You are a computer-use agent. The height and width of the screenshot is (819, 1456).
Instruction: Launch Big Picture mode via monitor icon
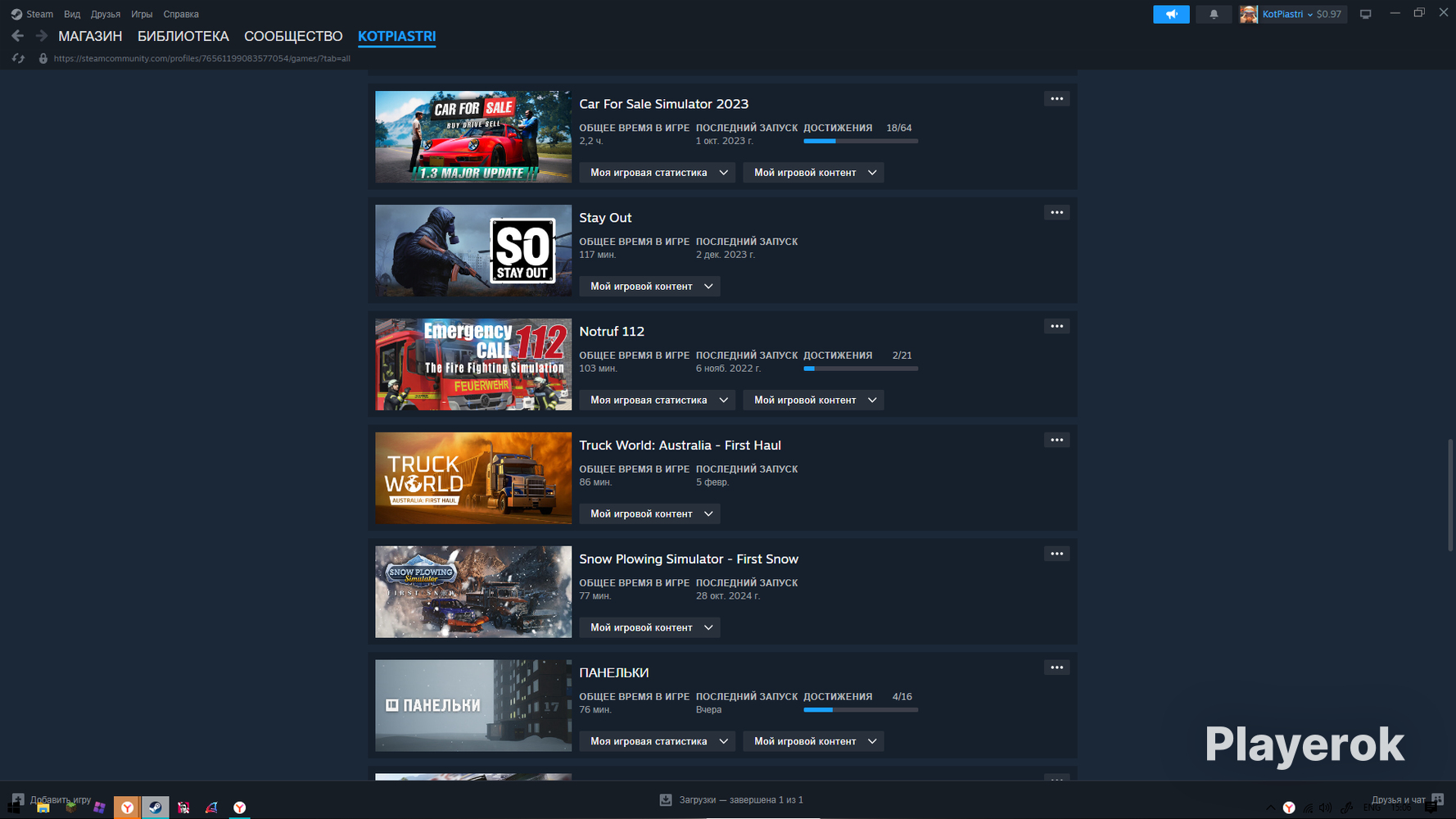[x=1365, y=14]
